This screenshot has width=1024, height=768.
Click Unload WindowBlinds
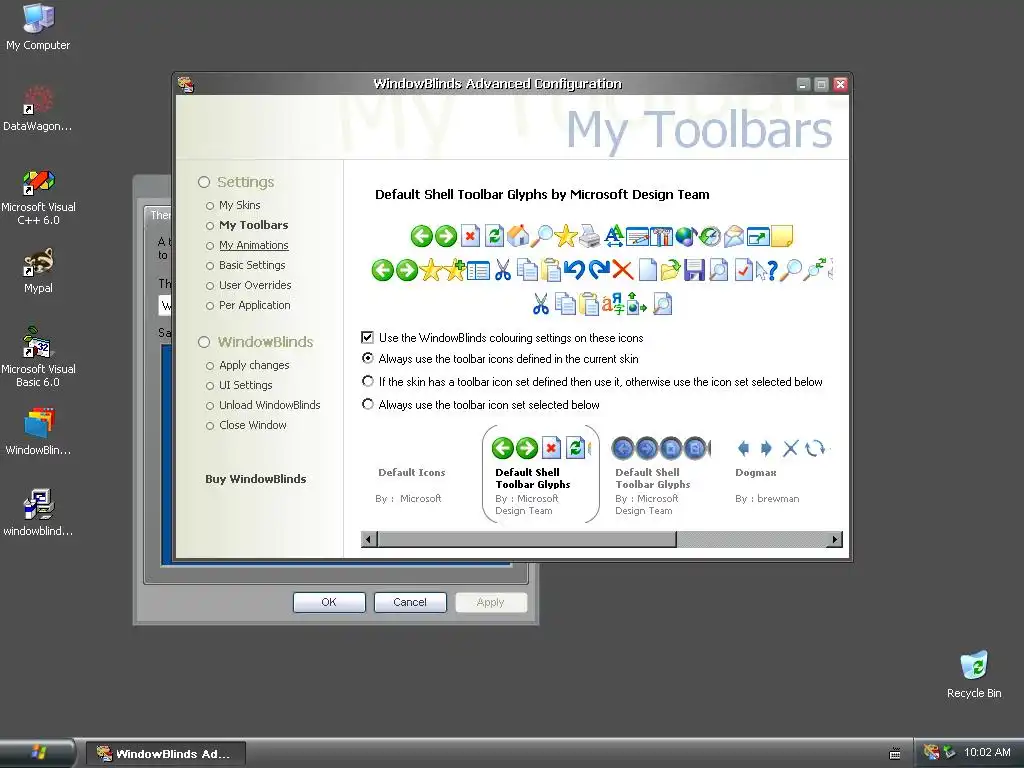pyautogui.click(x=270, y=405)
